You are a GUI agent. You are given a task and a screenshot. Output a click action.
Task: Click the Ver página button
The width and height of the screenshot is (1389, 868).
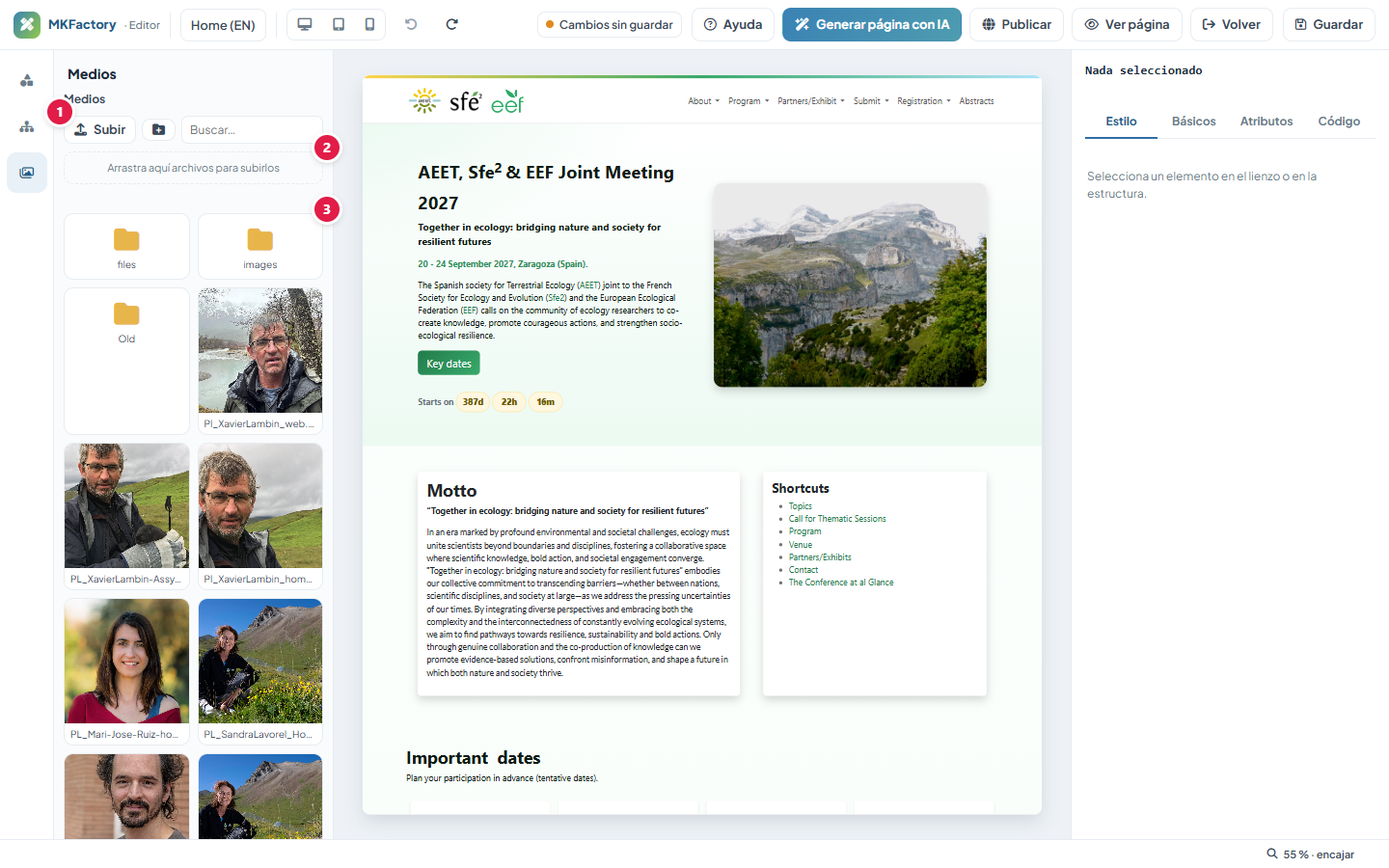tap(1127, 25)
